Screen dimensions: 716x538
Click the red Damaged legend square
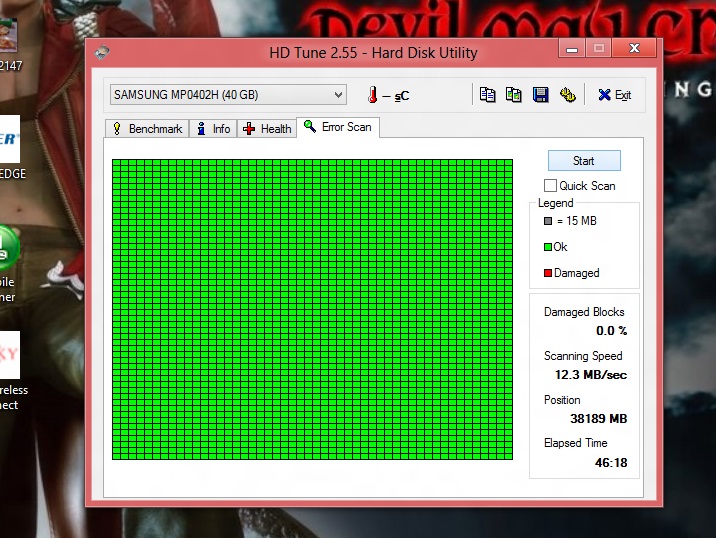pyautogui.click(x=547, y=273)
